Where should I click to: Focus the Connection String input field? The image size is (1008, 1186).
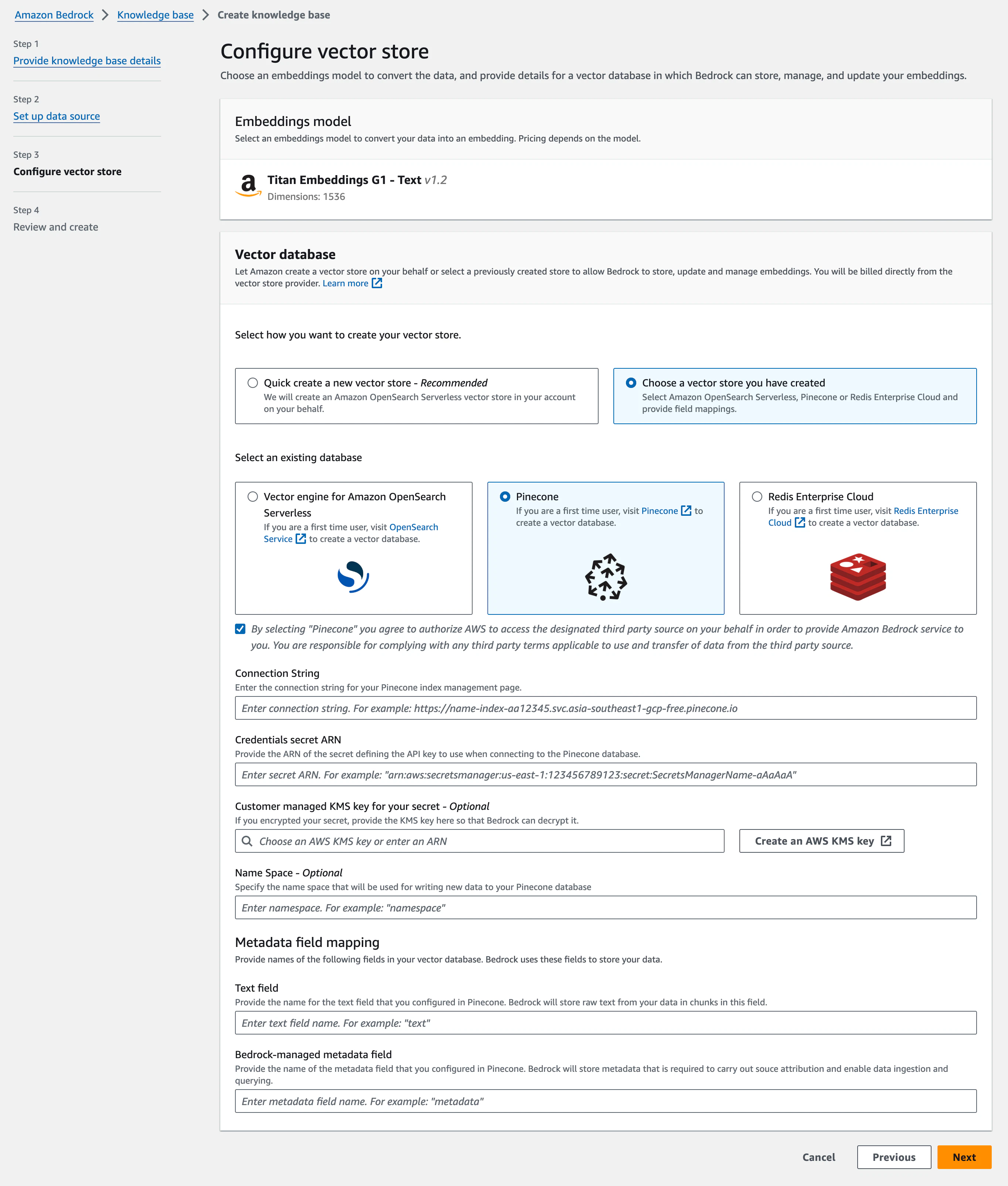click(x=606, y=708)
